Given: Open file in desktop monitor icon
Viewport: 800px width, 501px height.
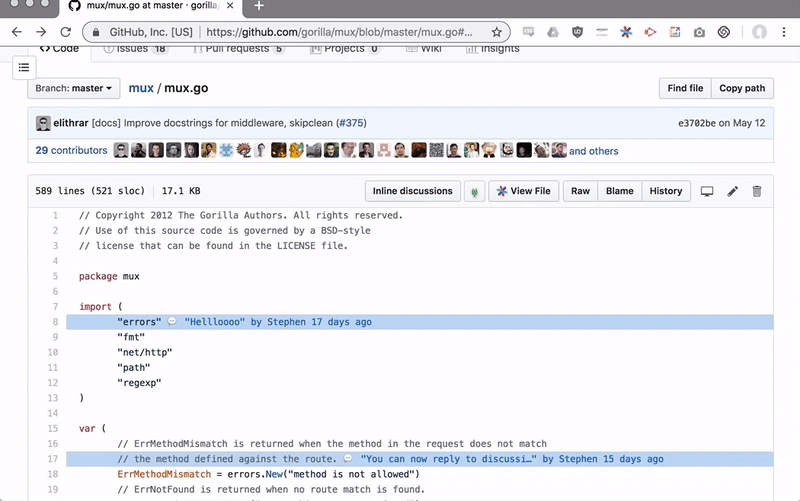Looking at the screenshot, I should [x=707, y=191].
